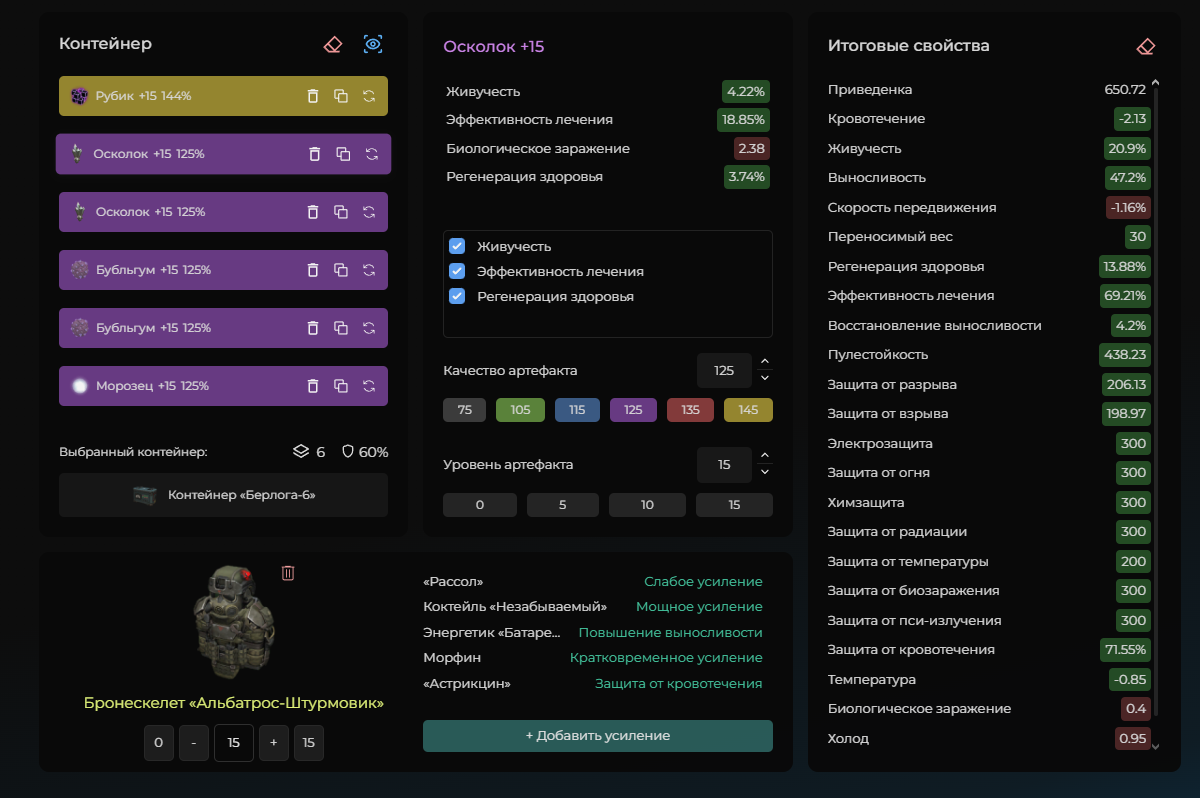Click the Пулестойкость value 438.23
The height and width of the screenshot is (798, 1200).
[1125, 354]
